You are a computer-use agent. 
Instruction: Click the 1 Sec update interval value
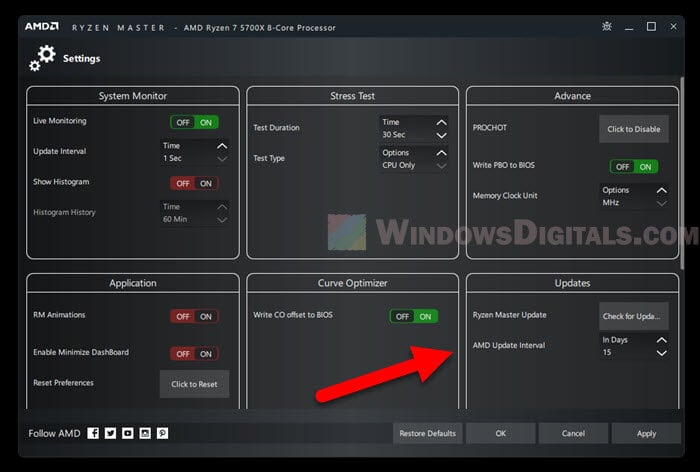pyautogui.click(x=172, y=158)
